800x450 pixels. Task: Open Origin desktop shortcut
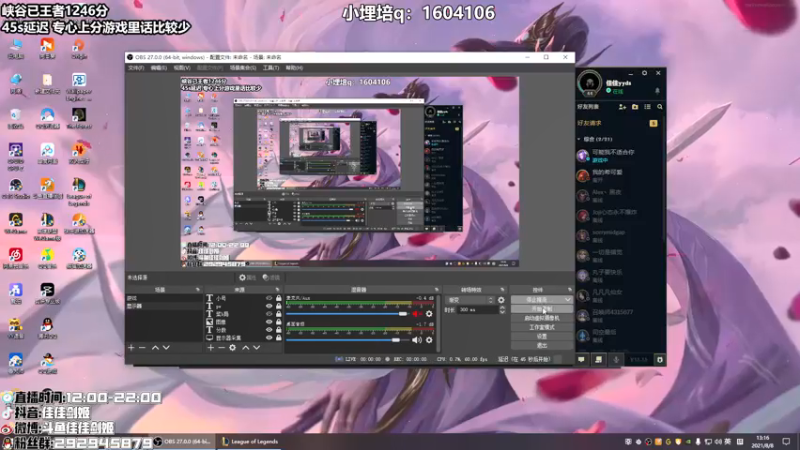click(79, 49)
